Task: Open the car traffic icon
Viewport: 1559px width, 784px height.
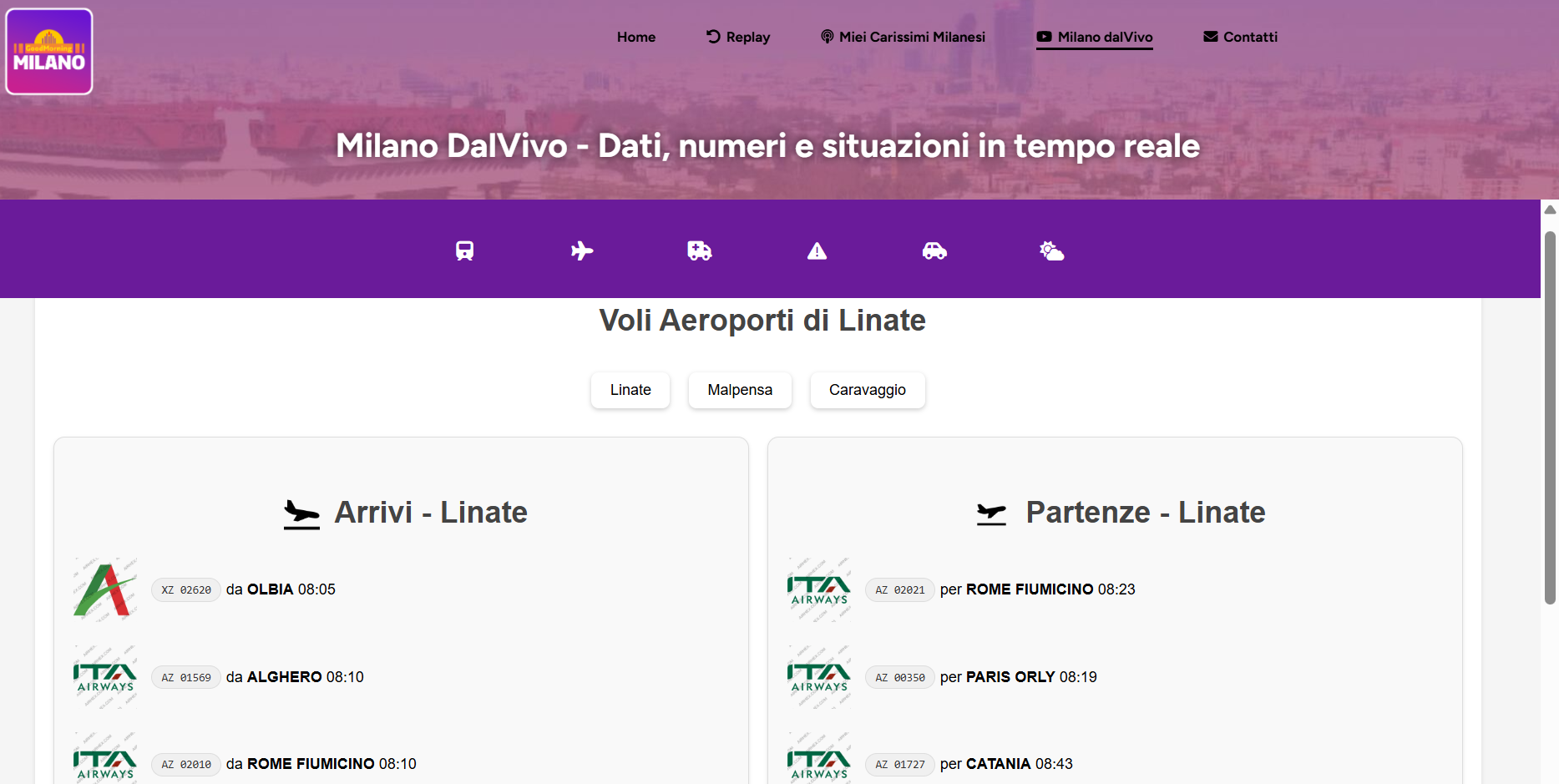Action: [934, 250]
